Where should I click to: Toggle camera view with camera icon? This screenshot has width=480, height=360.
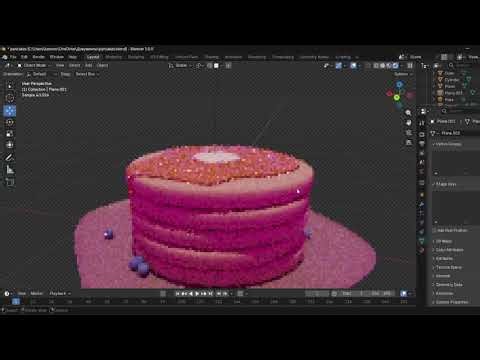[x=409, y=133]
